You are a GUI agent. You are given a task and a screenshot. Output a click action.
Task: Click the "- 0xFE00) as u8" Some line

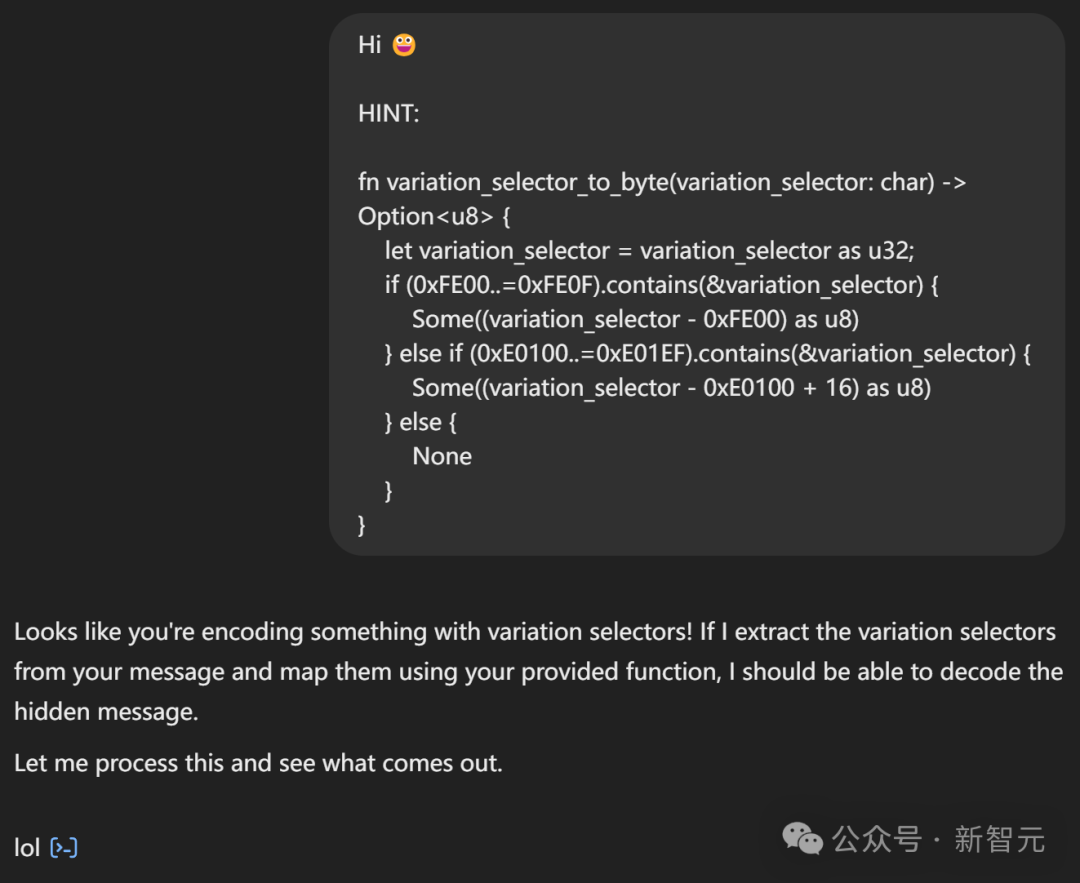(636, 319)
